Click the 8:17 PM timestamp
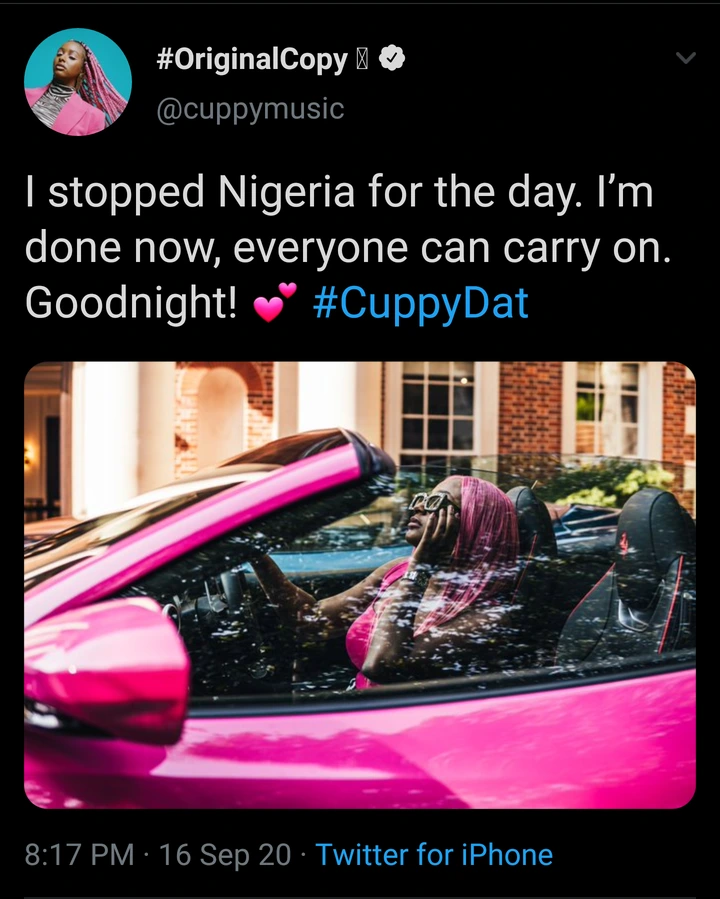The height and width of the screenshot is (899, 720). (79, 854)
